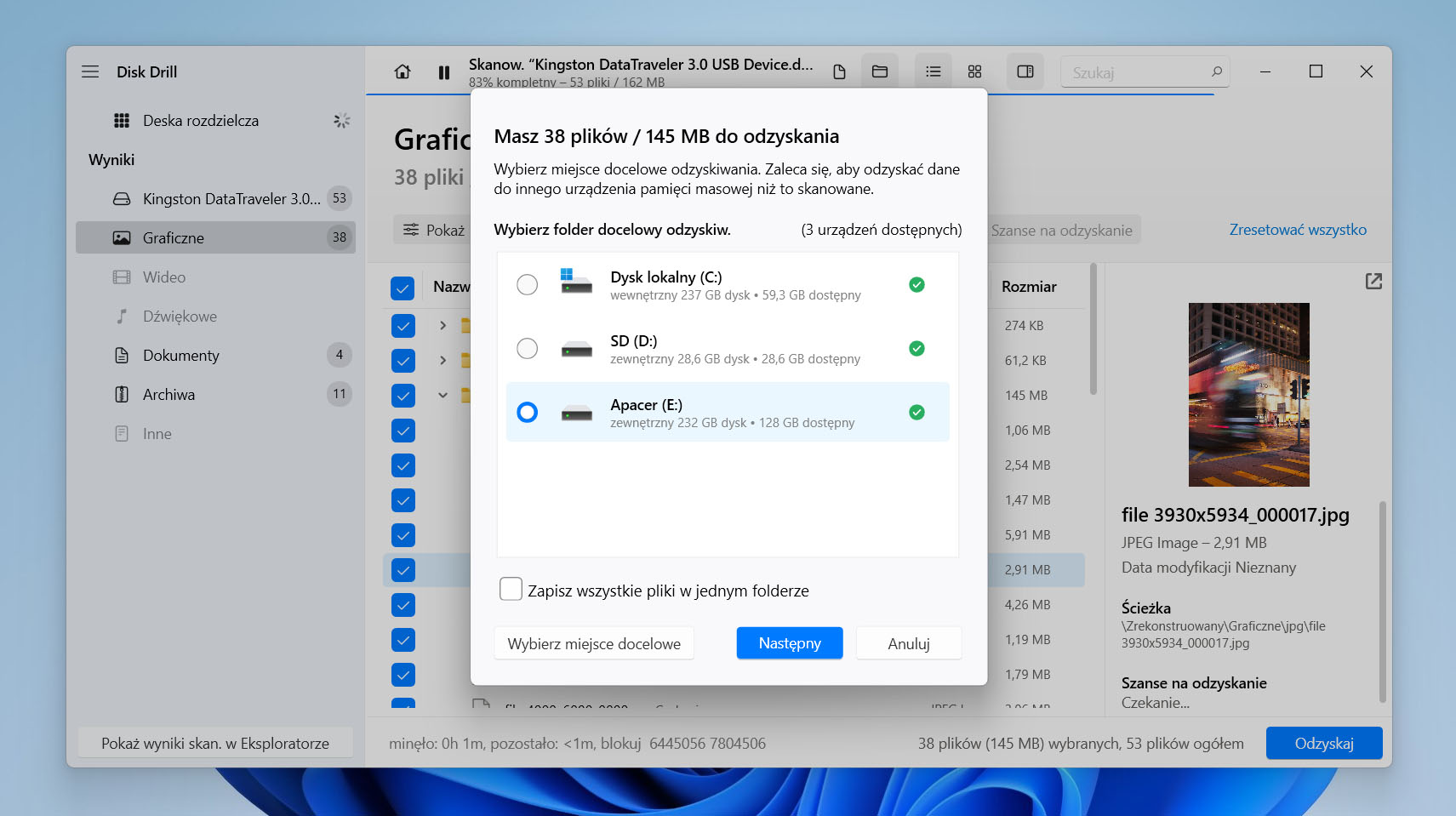Uncheck the checkbox for 61,2 KB row
The width and height of the screenshot is (1456, 816).
[403, 361]
